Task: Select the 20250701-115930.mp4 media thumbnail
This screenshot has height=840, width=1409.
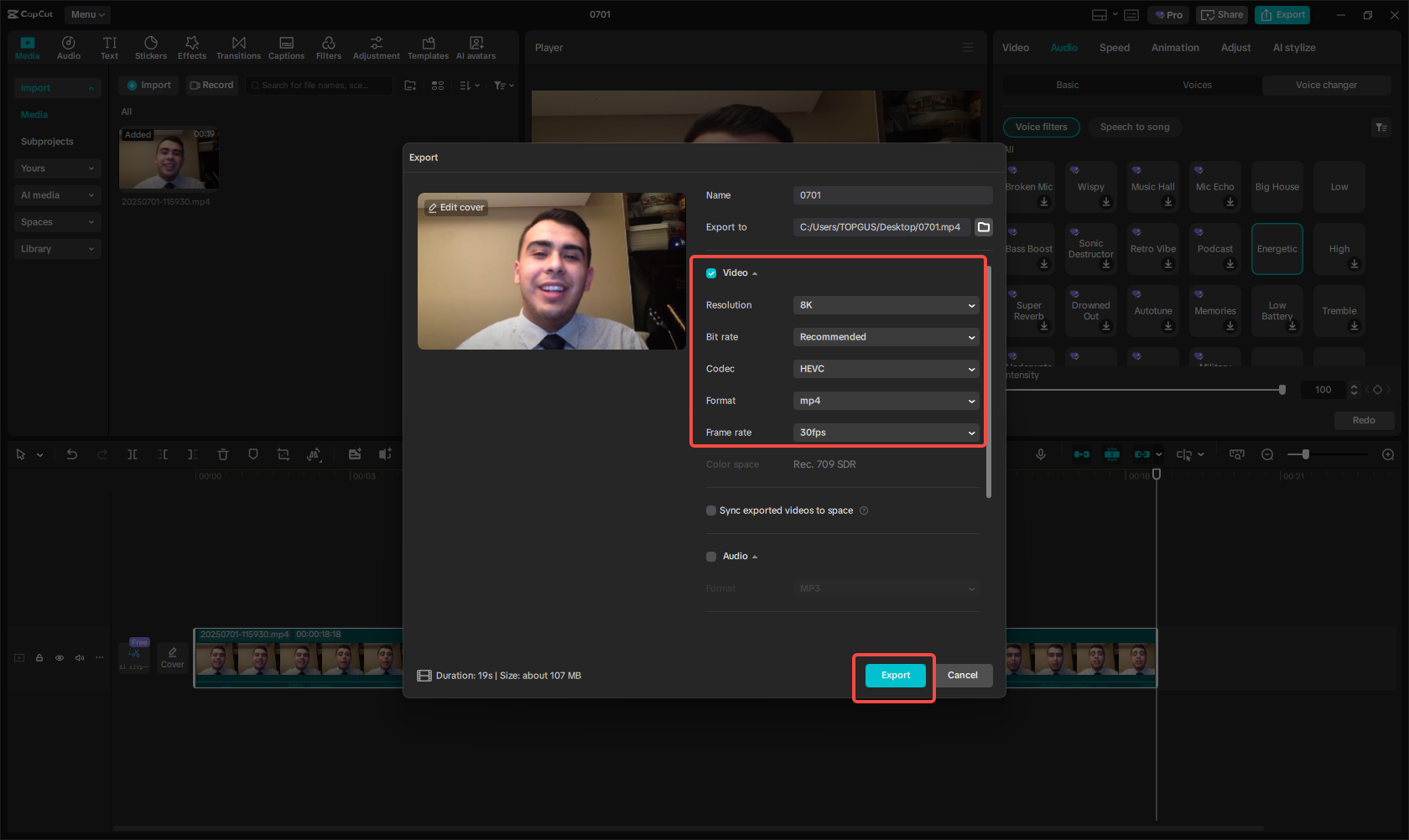Action: (x=169, y=158)
